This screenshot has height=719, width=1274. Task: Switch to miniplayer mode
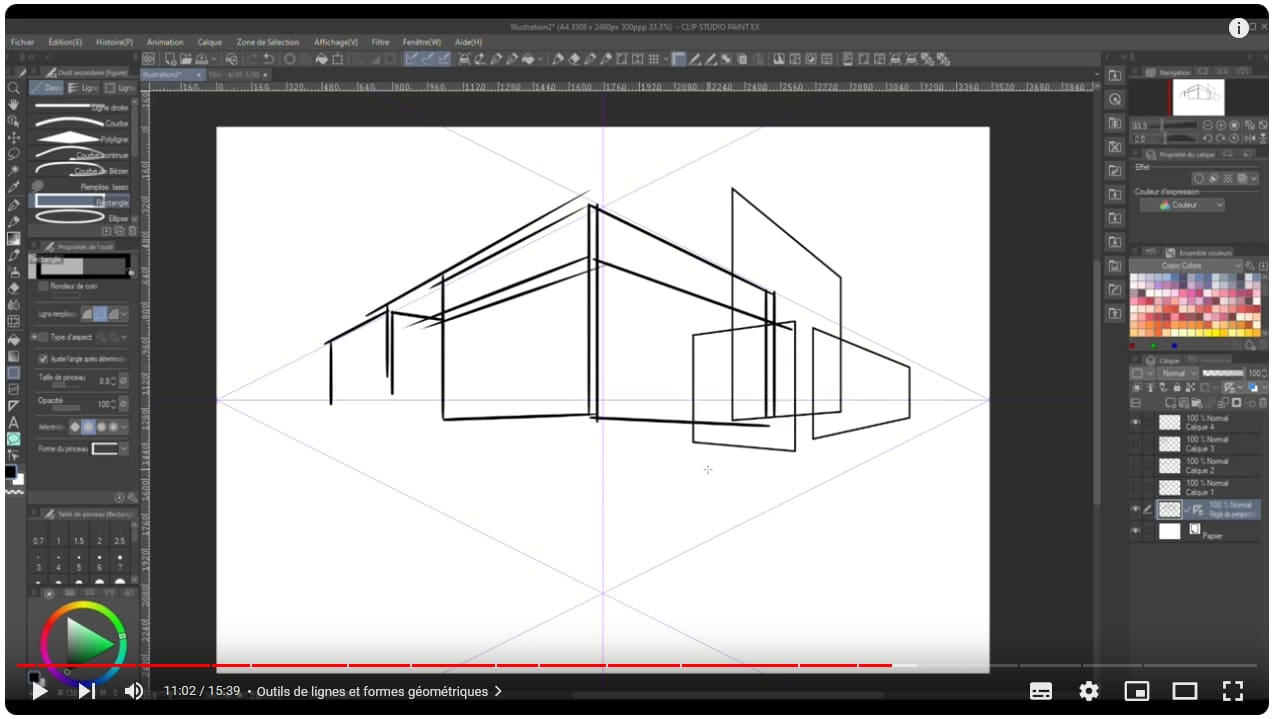click(1137, 691)
